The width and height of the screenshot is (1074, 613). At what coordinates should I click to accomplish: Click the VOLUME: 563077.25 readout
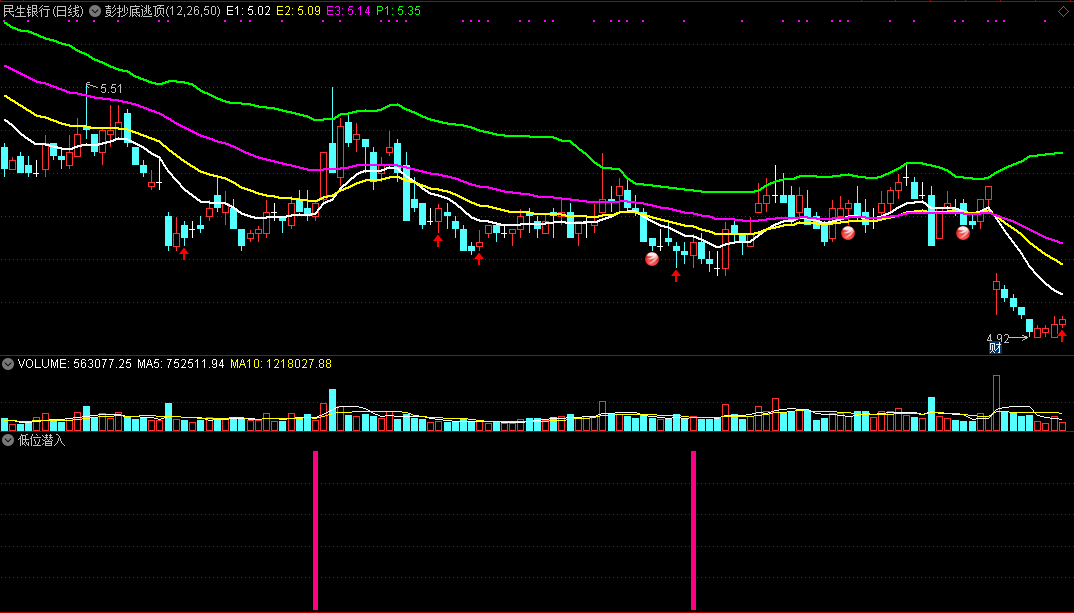point(75,364)
